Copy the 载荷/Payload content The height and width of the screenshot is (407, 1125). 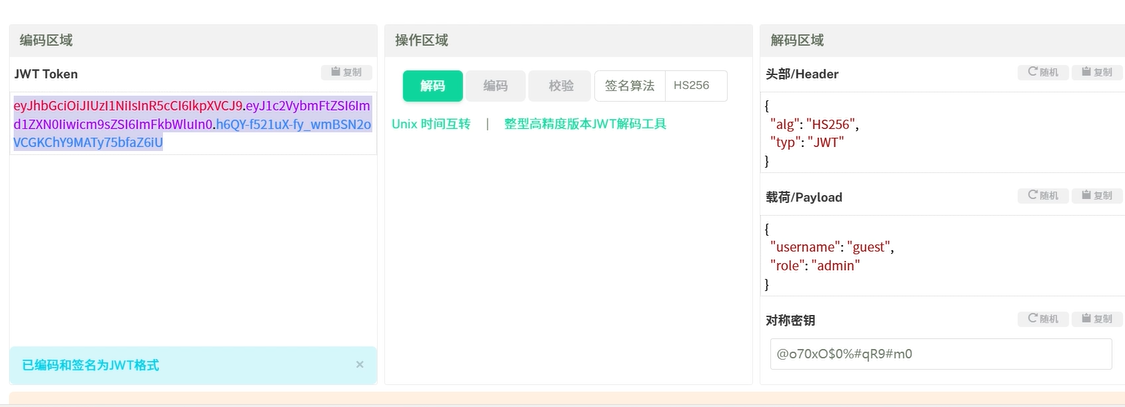1097,196
